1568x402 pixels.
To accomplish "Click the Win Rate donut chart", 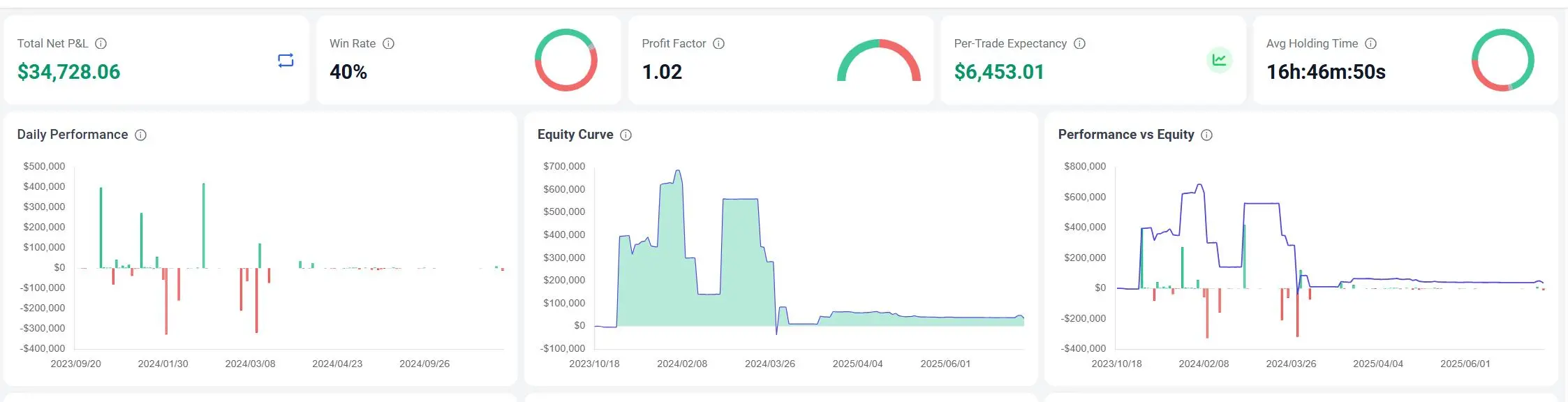I will (565, 60).
